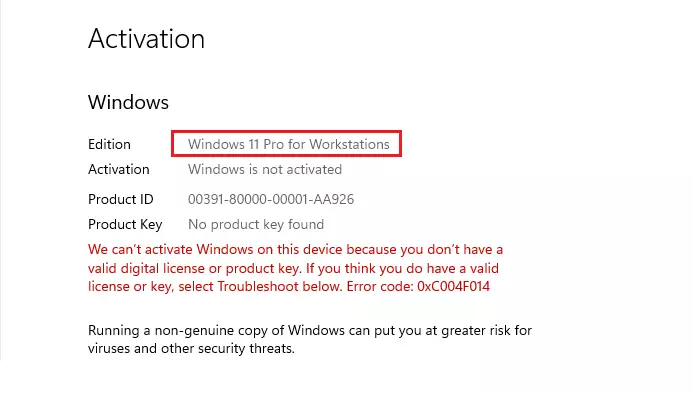
Task: Click the red We can't activate Windows line
Action: [295, 249]
